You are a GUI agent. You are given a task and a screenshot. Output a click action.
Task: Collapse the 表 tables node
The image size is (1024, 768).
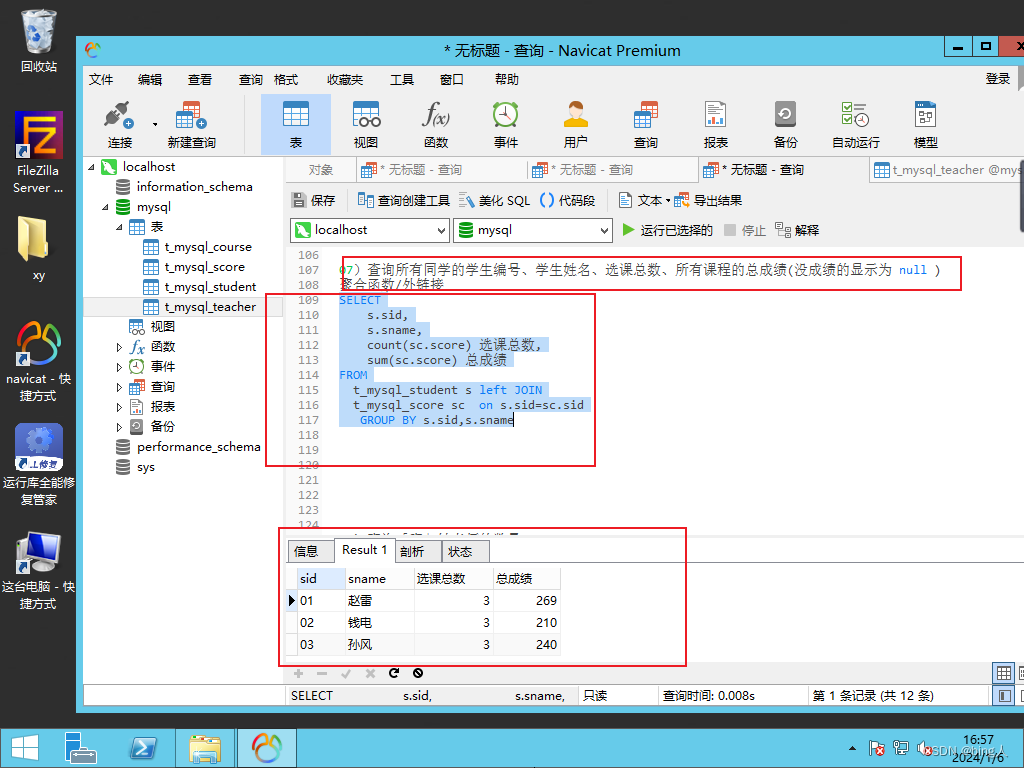click(119, 227)
